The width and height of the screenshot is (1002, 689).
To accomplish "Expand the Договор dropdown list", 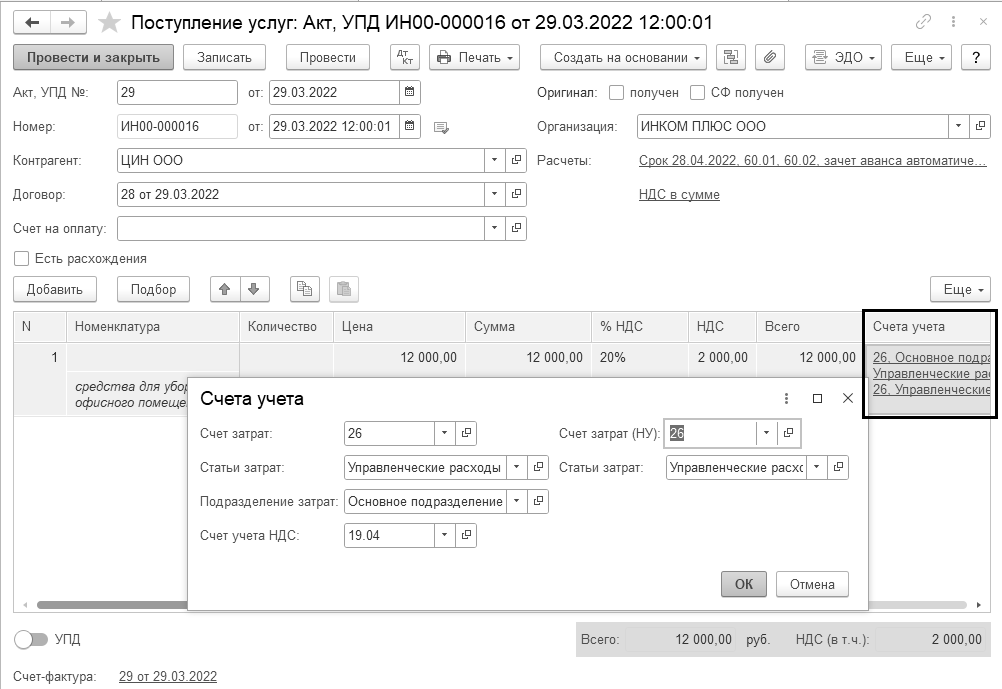I will pyautogui.click(x=494, y=194).
